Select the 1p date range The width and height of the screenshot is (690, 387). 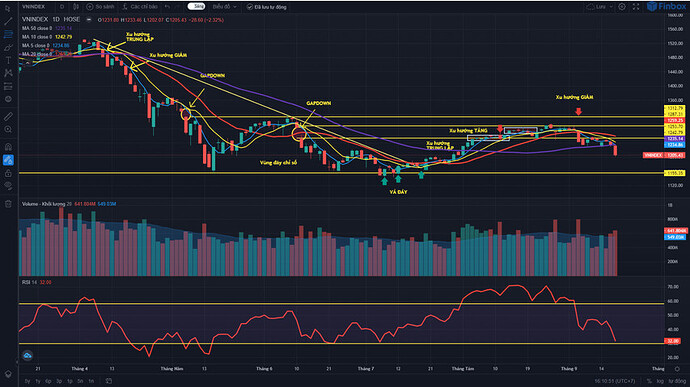click(70, 381)
